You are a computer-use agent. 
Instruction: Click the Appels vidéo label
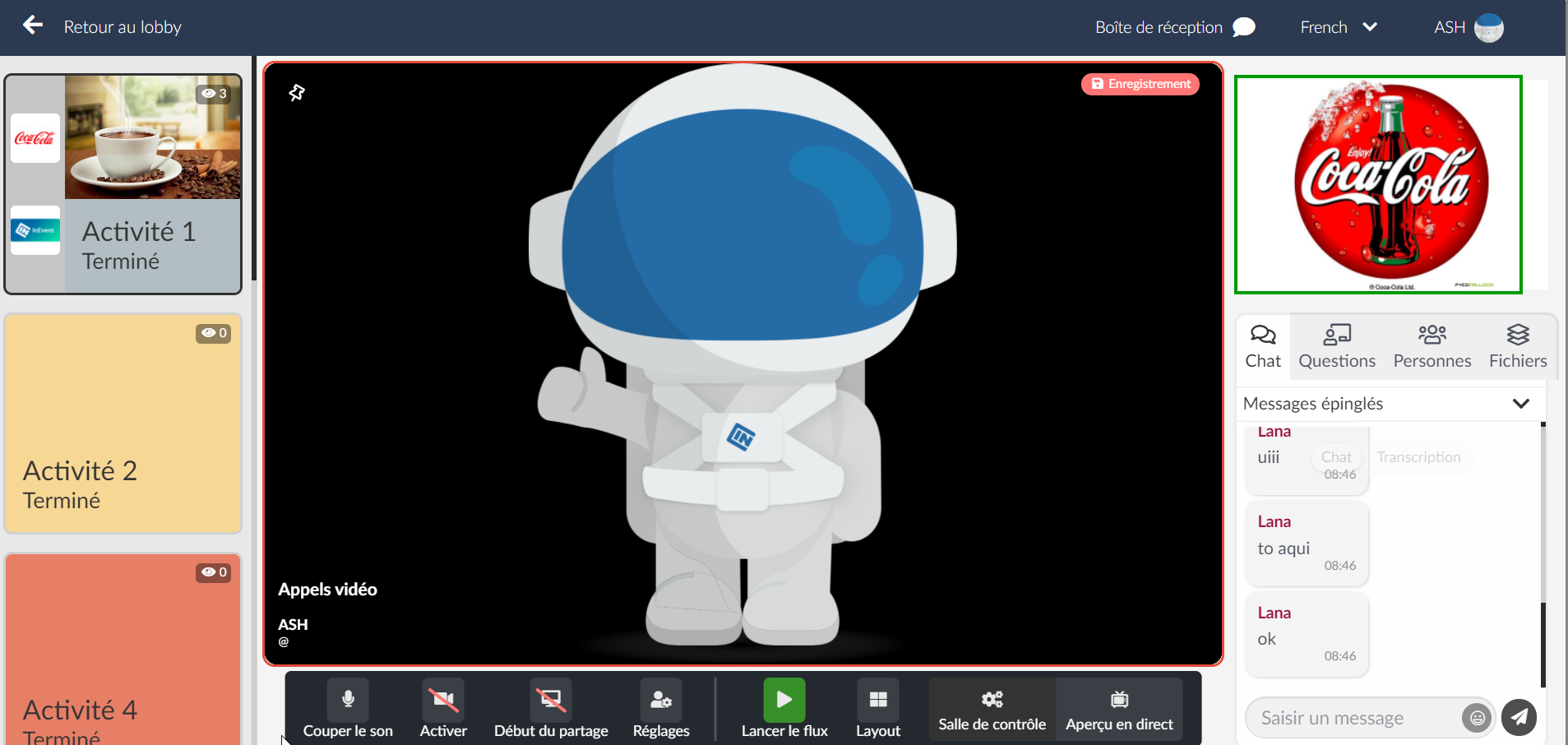(x=327, y=590)
